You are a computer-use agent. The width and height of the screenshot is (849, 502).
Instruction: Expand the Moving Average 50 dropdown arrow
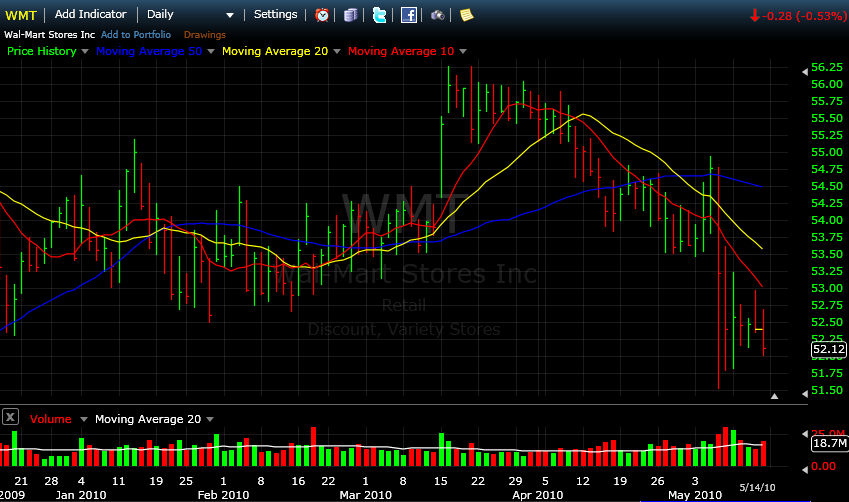pos(211,51)
